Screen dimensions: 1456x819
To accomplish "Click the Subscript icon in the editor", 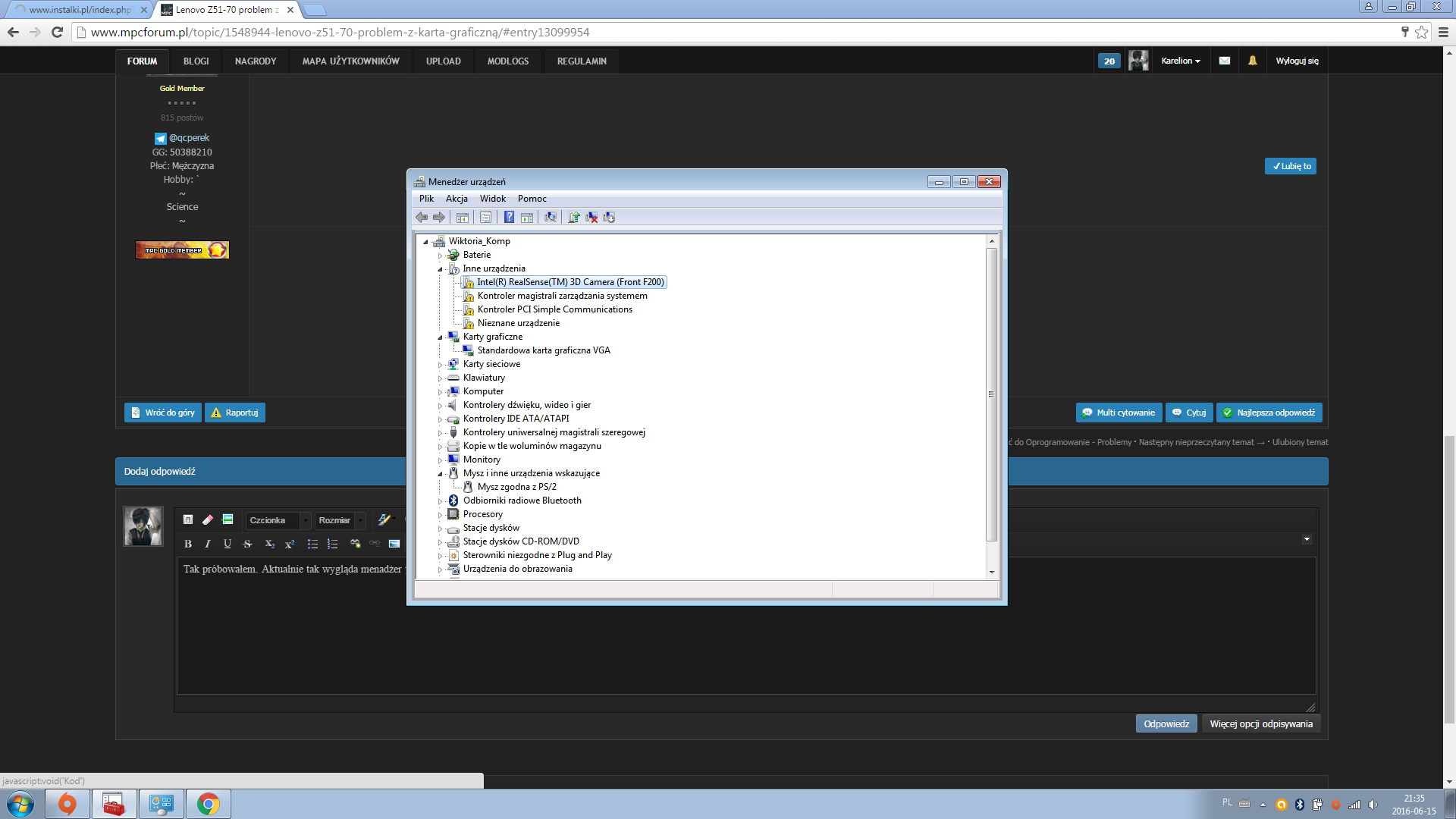I will 269,544.
